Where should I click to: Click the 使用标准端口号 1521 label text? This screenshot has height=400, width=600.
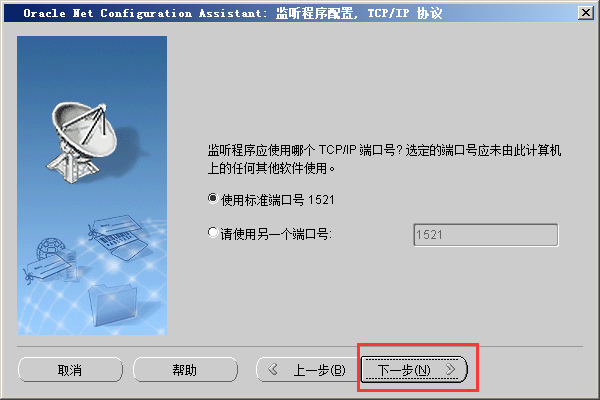click(278, 200)
